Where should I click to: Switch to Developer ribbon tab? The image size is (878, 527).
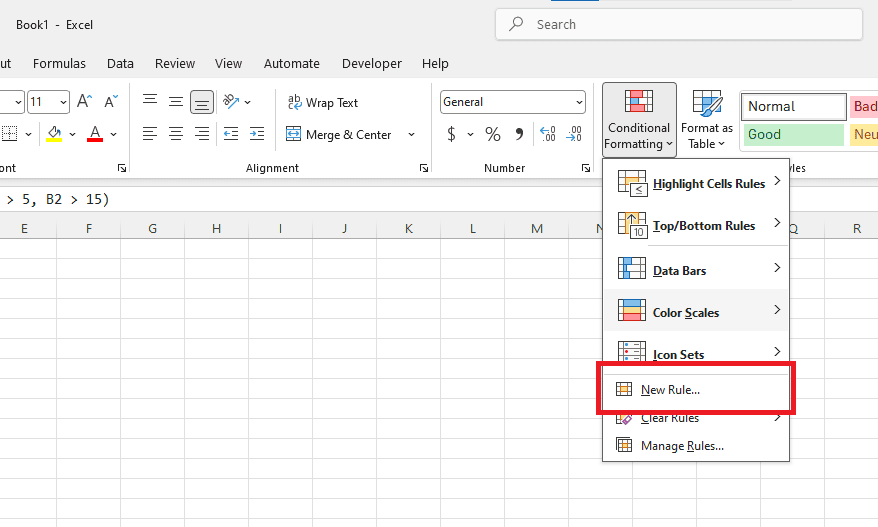point(372,64)
